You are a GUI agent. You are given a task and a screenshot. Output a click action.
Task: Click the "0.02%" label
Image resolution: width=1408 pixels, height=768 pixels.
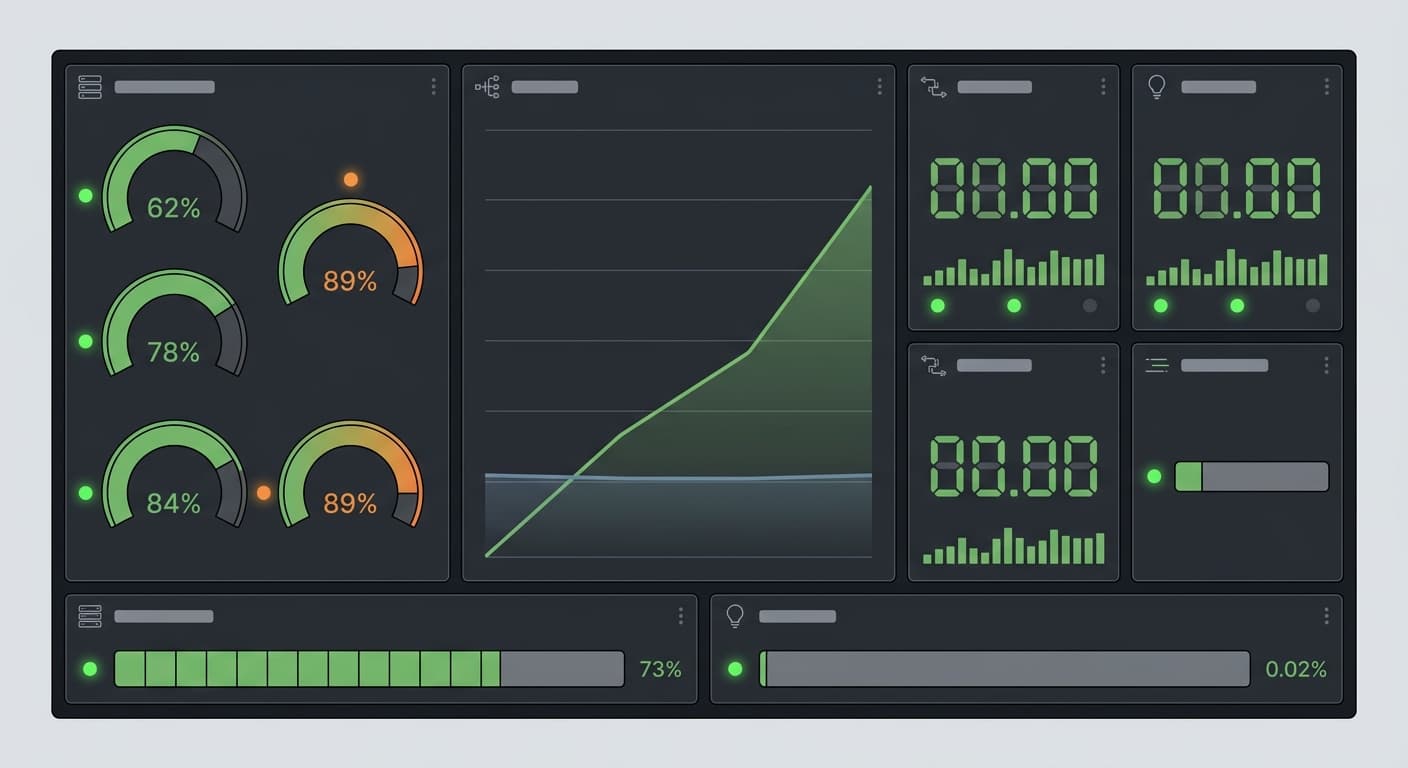pyautogui.click(x=1296, y=669)
